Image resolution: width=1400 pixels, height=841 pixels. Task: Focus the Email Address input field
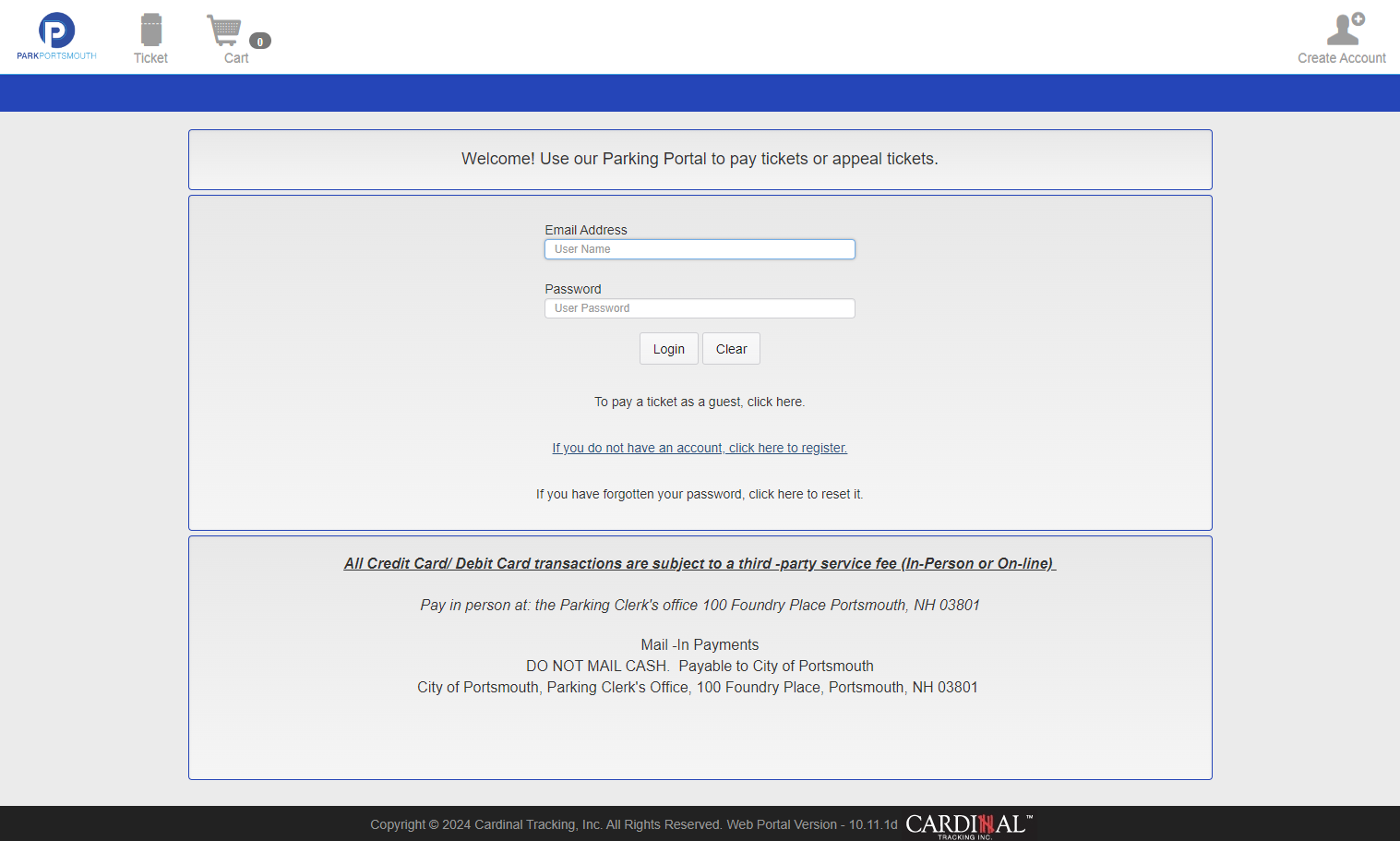coord(700,249)
